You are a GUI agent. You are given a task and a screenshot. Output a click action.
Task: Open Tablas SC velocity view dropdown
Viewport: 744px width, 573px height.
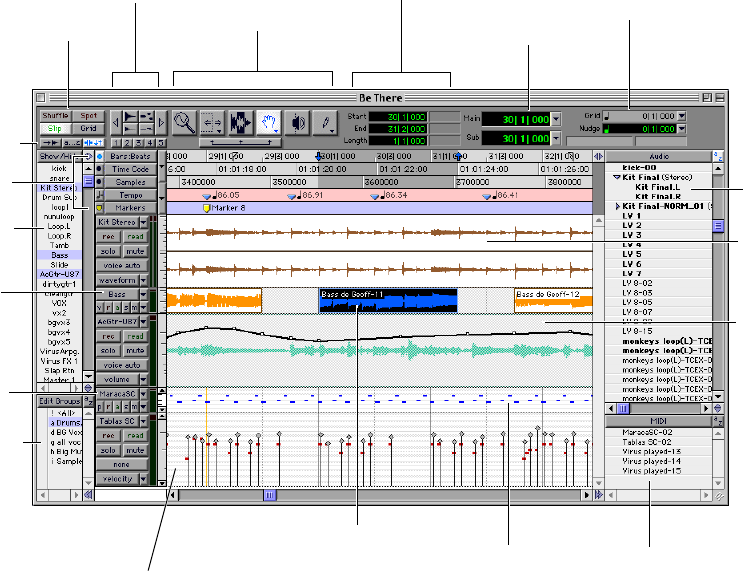pyautogui.click(x=143, y=479)
